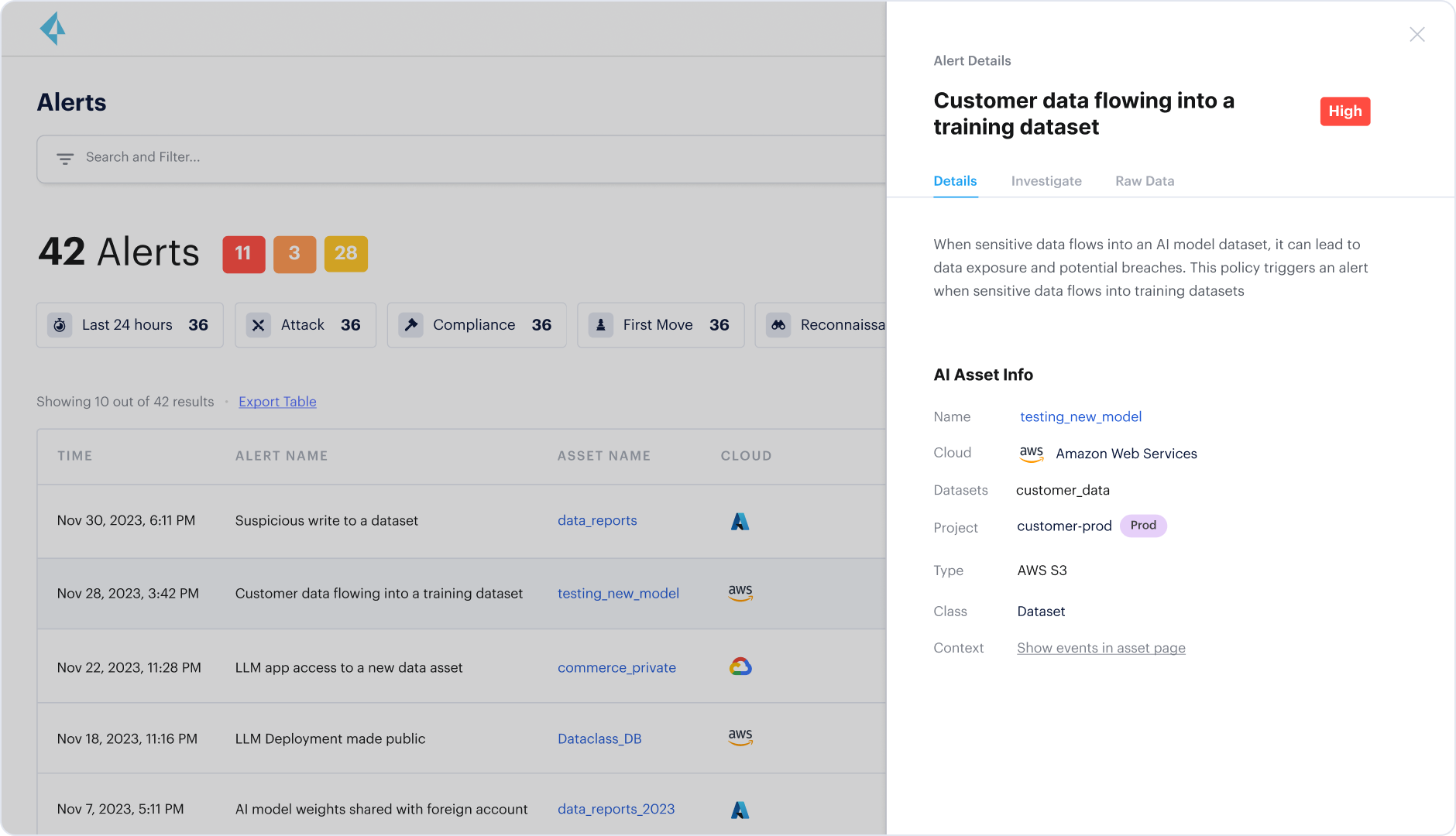Toggle the Compliance category filter
1456x836 pixels.
[476, 325]
